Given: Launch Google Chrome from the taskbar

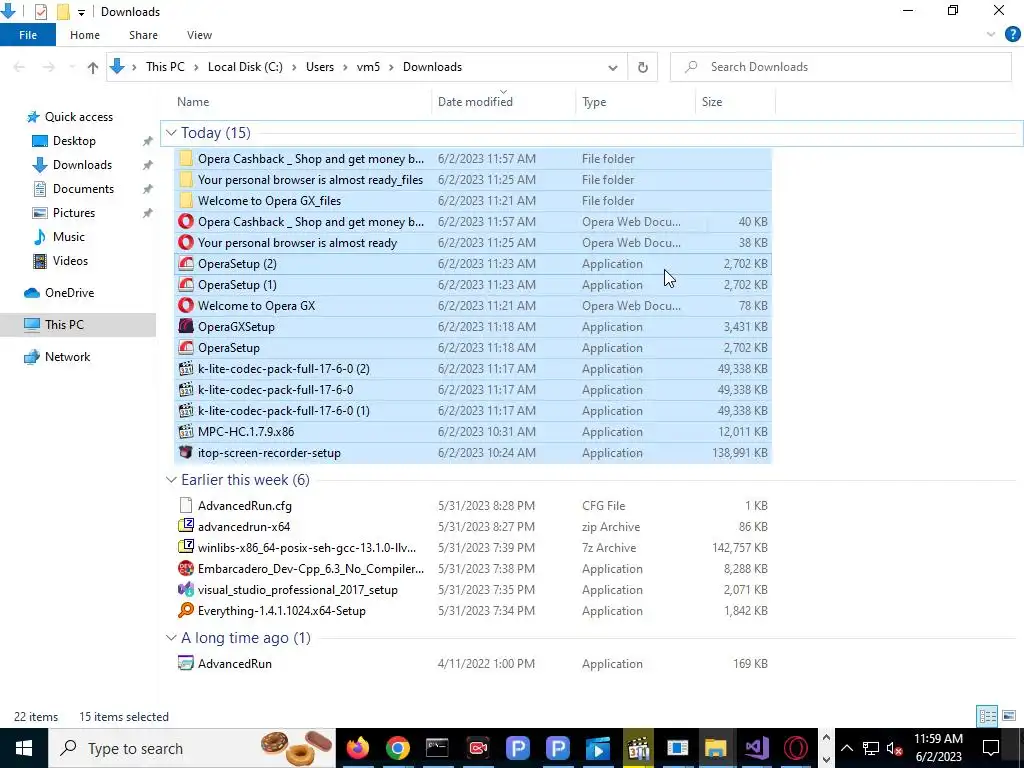Looking at the screenshot, I should click(x=397, y=748).
